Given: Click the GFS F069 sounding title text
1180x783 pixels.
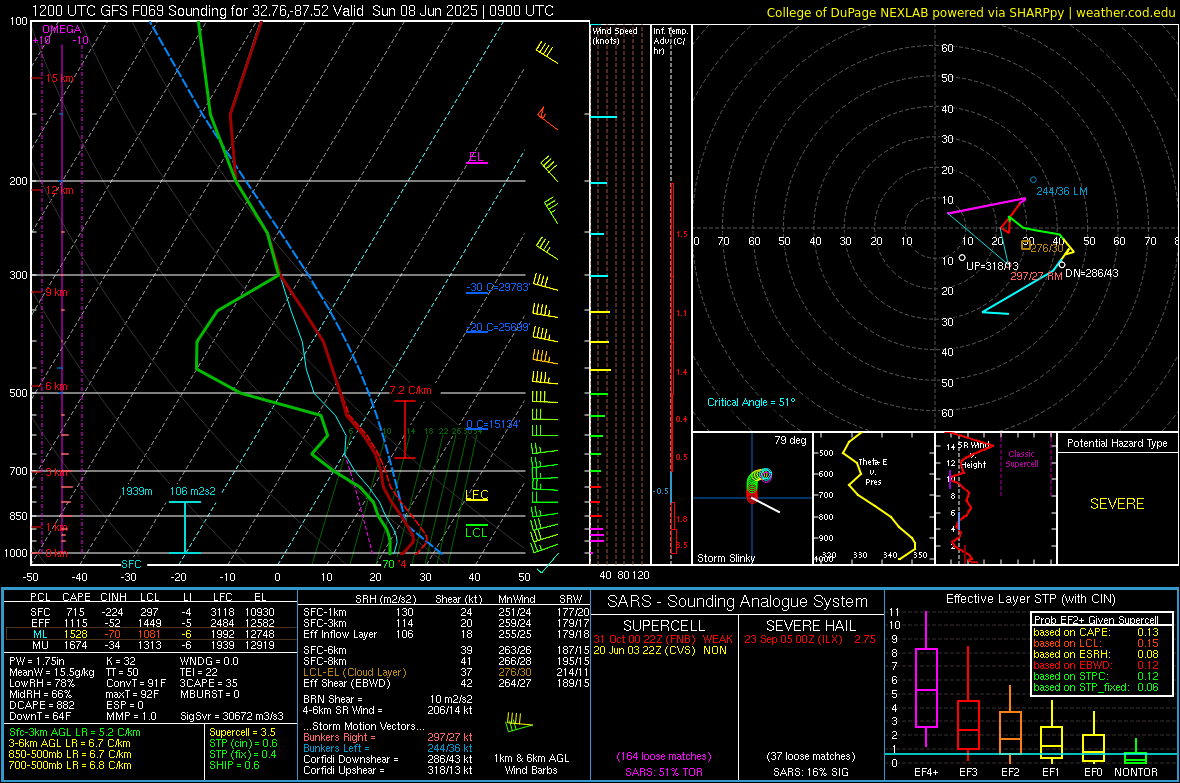Looking at the screenshot, I should pos(293,11).
